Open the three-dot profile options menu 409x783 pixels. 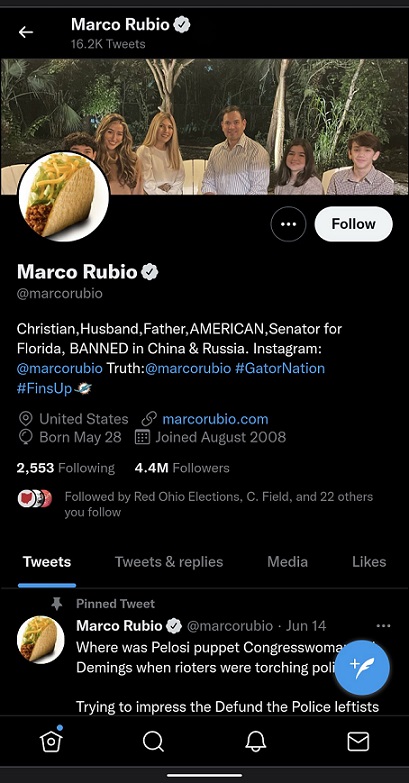click(x=288, y=224)
